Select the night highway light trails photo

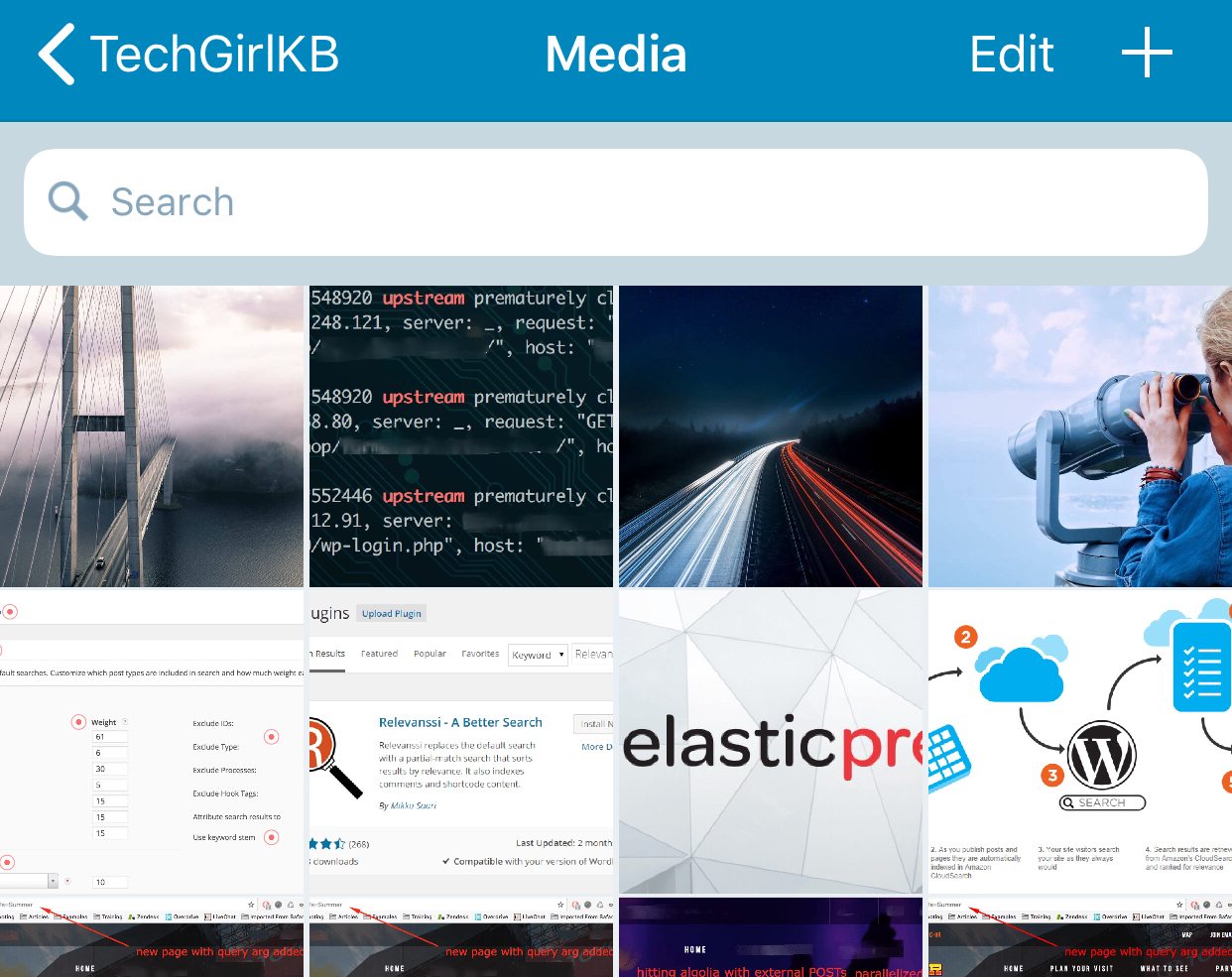tap(771, 436)
